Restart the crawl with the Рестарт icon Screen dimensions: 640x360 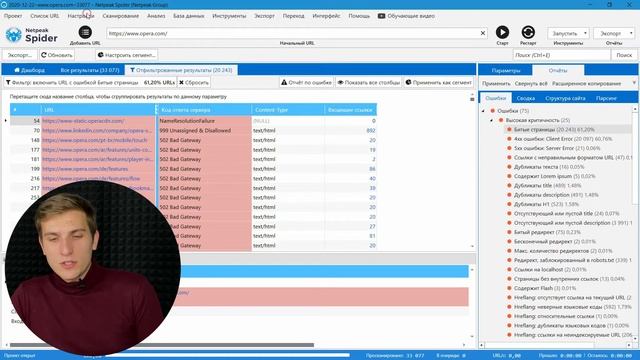point(528,32)
